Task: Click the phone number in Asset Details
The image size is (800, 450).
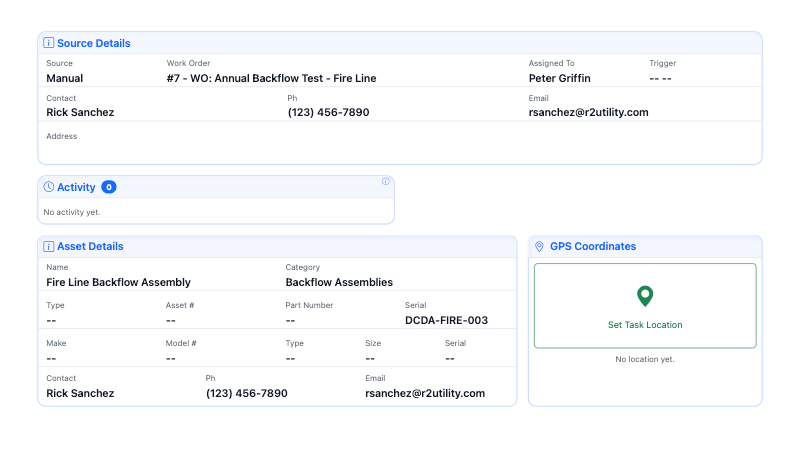Action: 246,394
